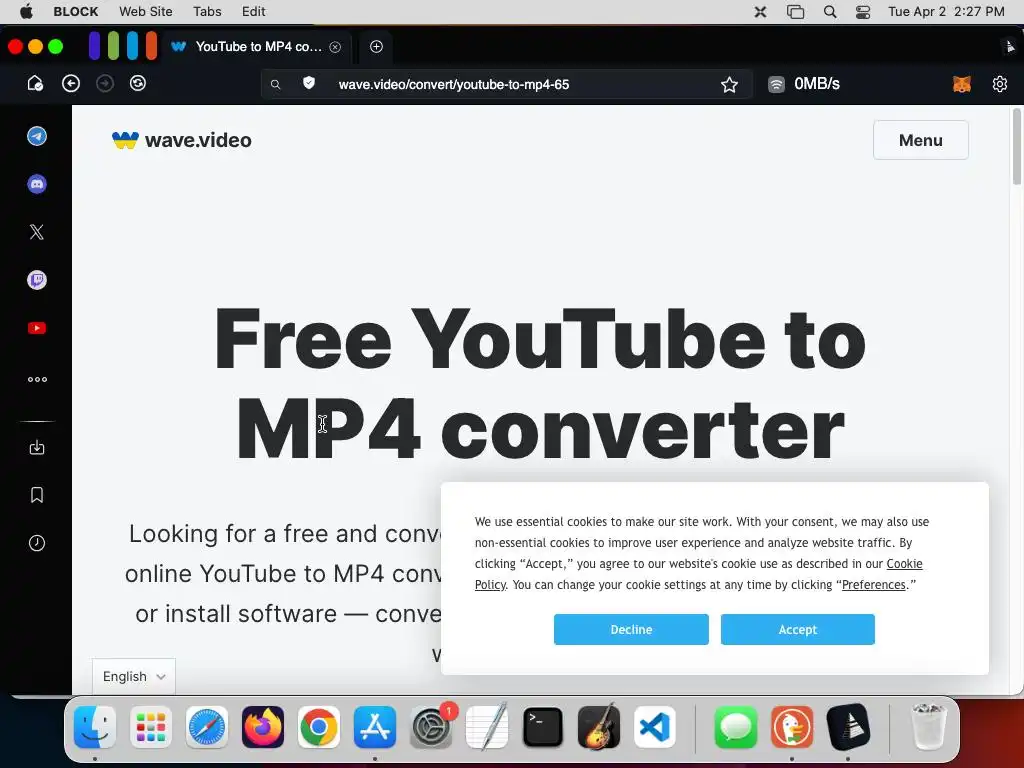Open browsing history clock icon
1024x768 pixels.
(x=37, y=543)
